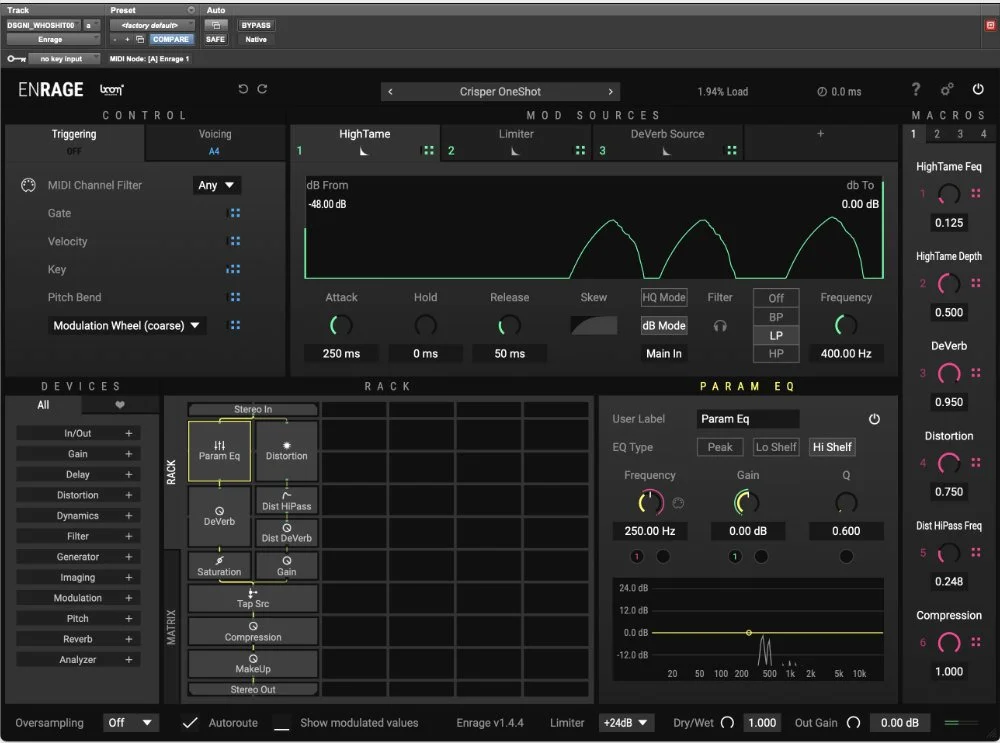Set filter type to HP

coord(776,353)
